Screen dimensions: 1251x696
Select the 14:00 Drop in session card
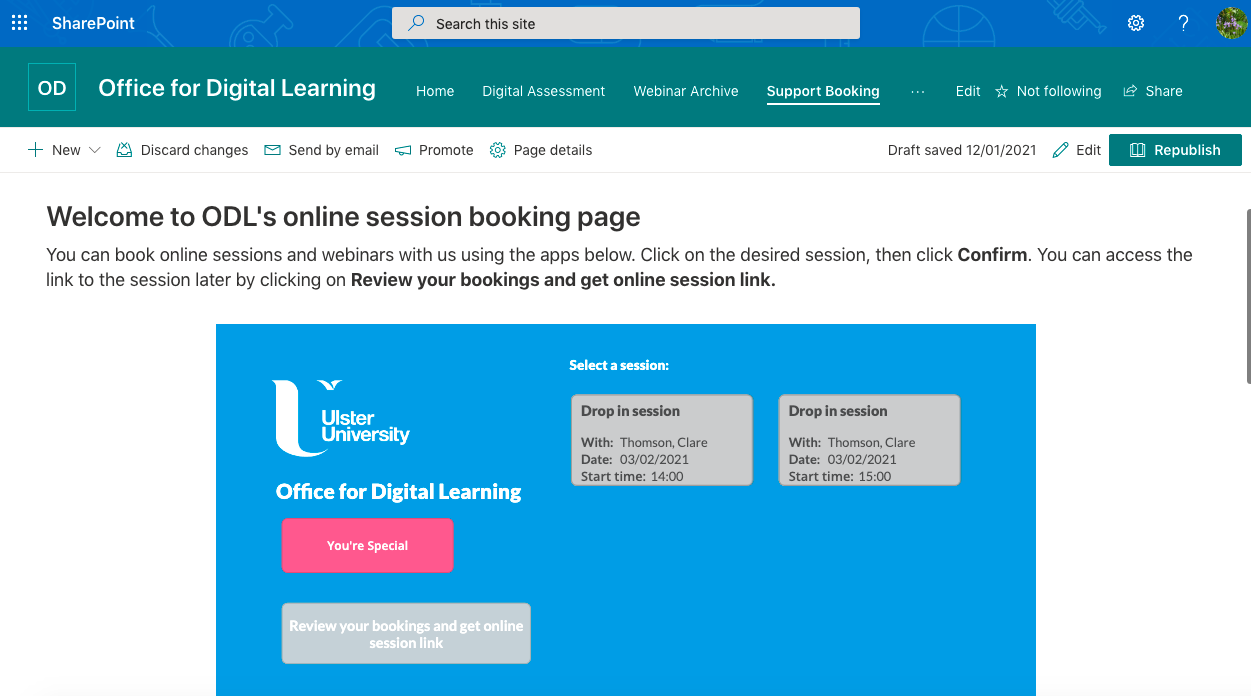coord(661,440)
